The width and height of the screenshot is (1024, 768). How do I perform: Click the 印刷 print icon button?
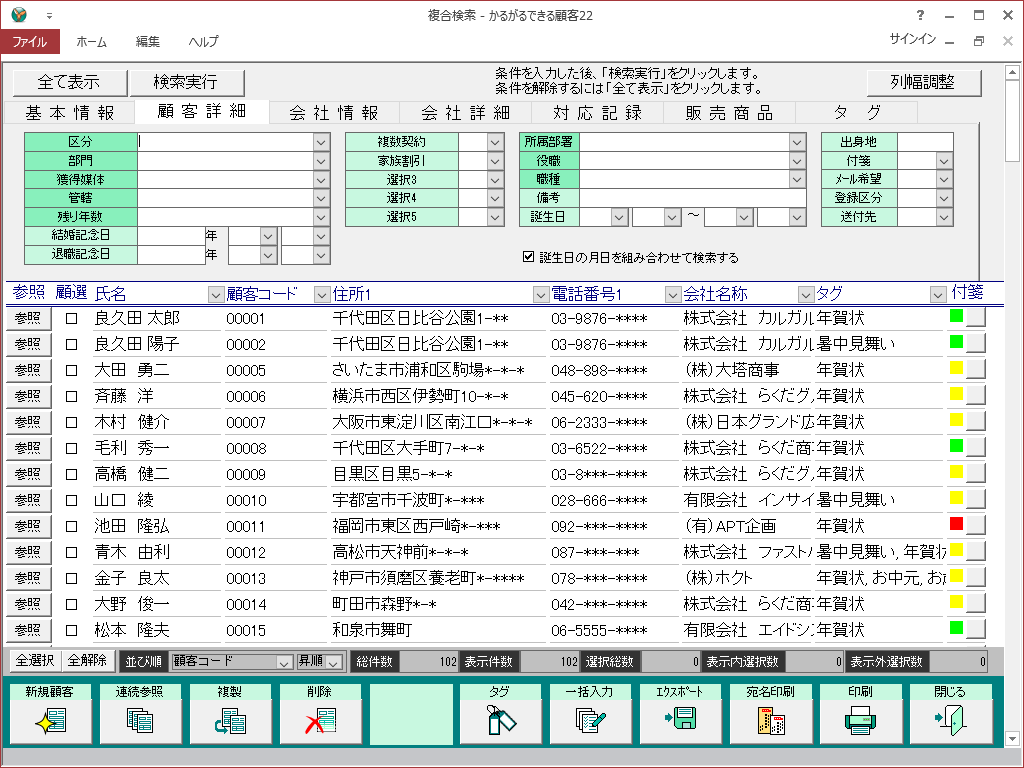(x=861, y=713)
